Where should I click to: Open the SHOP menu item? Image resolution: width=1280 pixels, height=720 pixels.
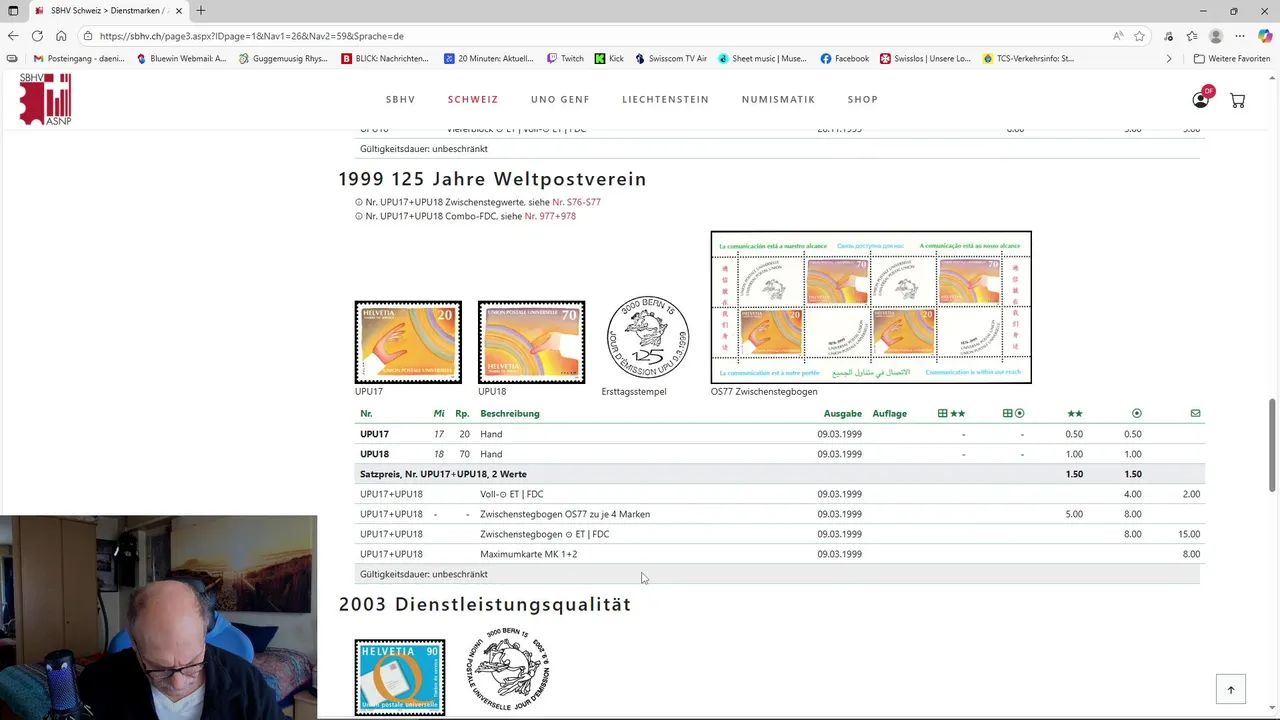(x=862, y=99)
